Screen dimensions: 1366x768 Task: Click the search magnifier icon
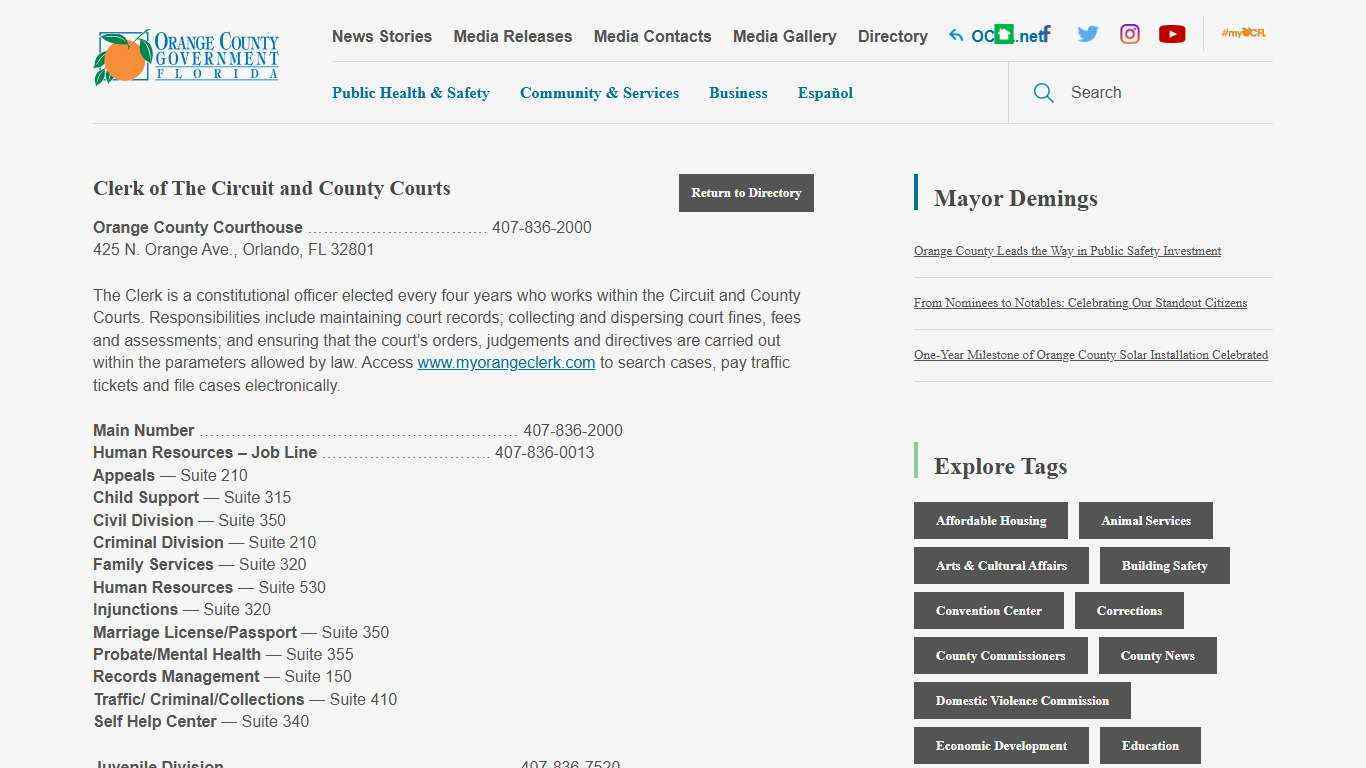coord(1043,92)
